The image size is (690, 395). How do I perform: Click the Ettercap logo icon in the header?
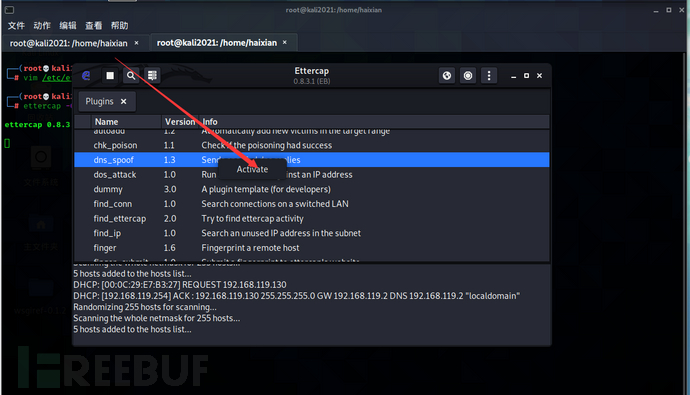(x=86, y=76)
